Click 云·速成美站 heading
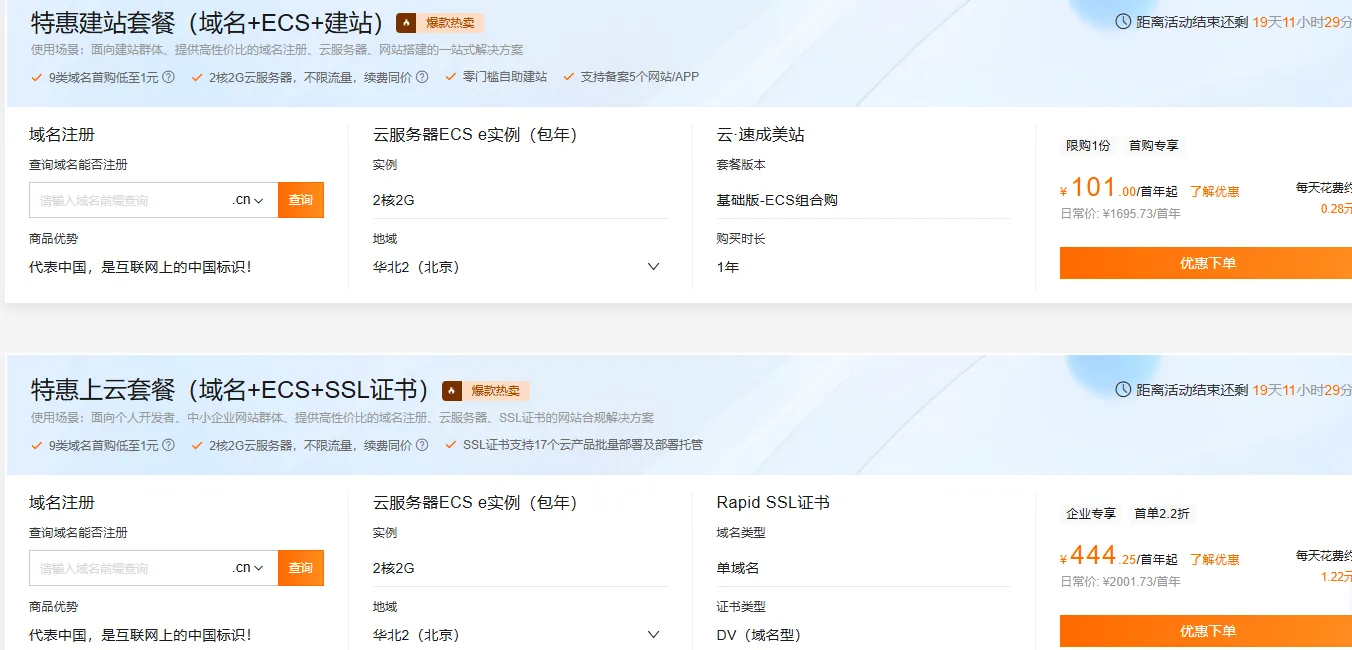The image size is (1352, 650). pyautogui.click(x=760, y=135)
